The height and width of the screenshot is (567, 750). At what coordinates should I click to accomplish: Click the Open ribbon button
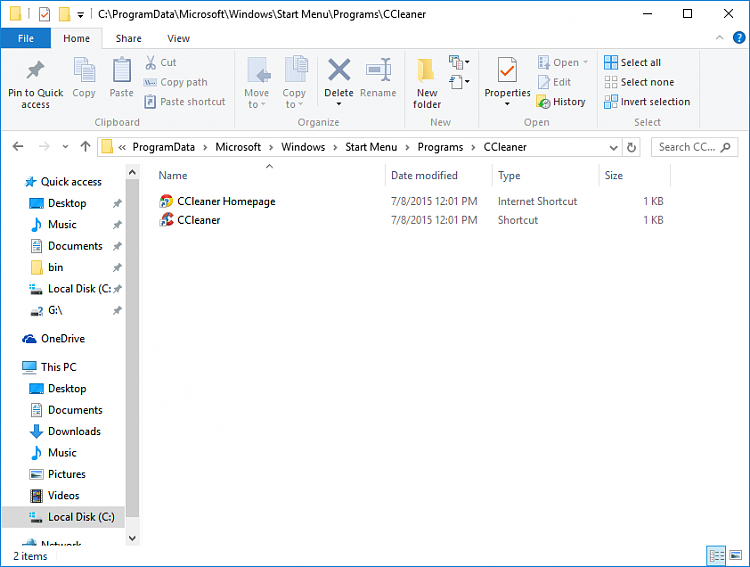click(562, 62)
